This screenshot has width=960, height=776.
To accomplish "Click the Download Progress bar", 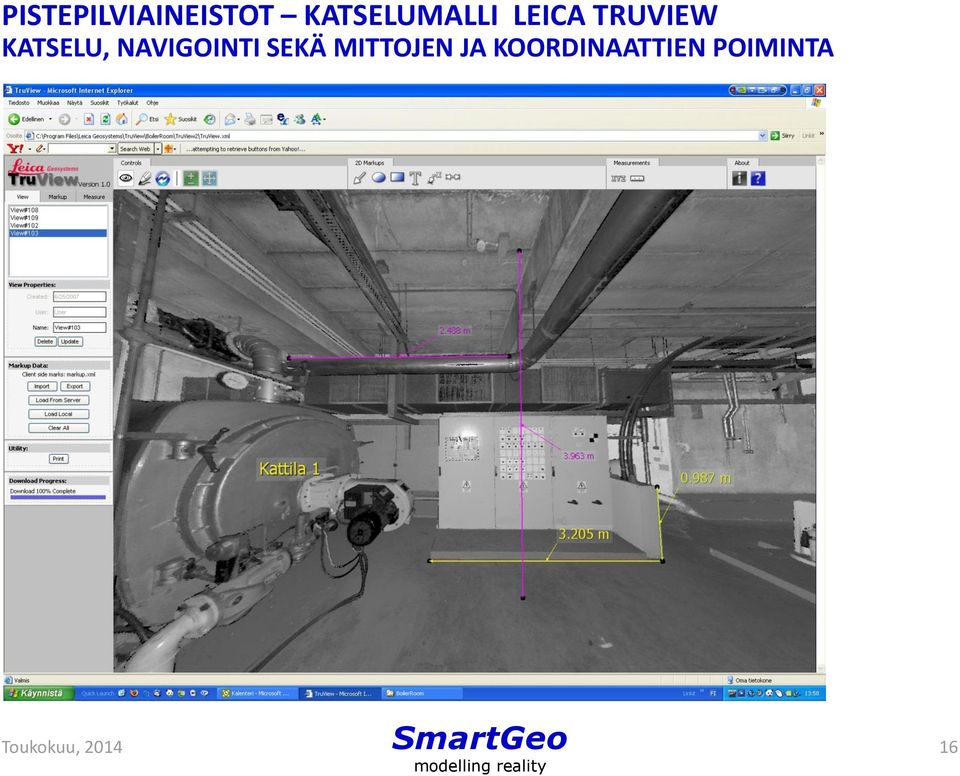I will click(58, 497).
